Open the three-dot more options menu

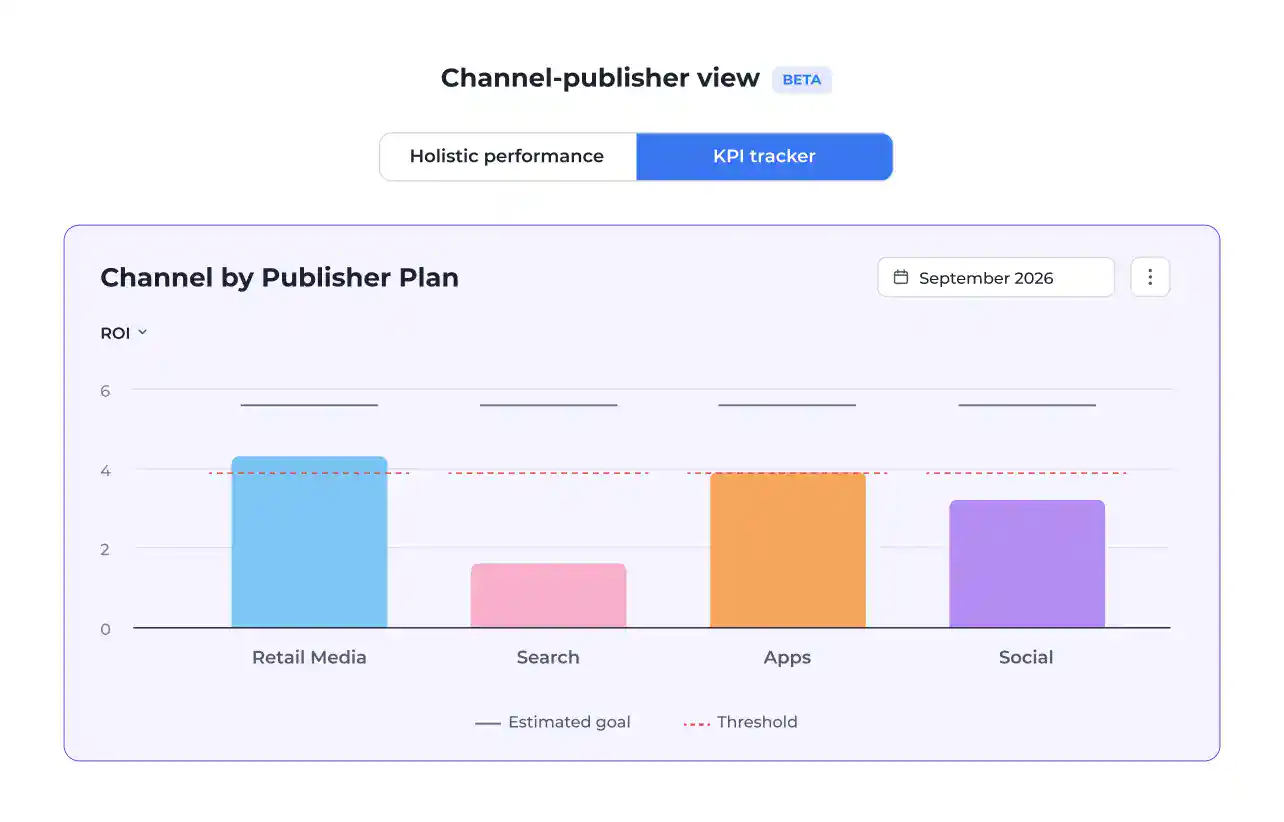1150,277
